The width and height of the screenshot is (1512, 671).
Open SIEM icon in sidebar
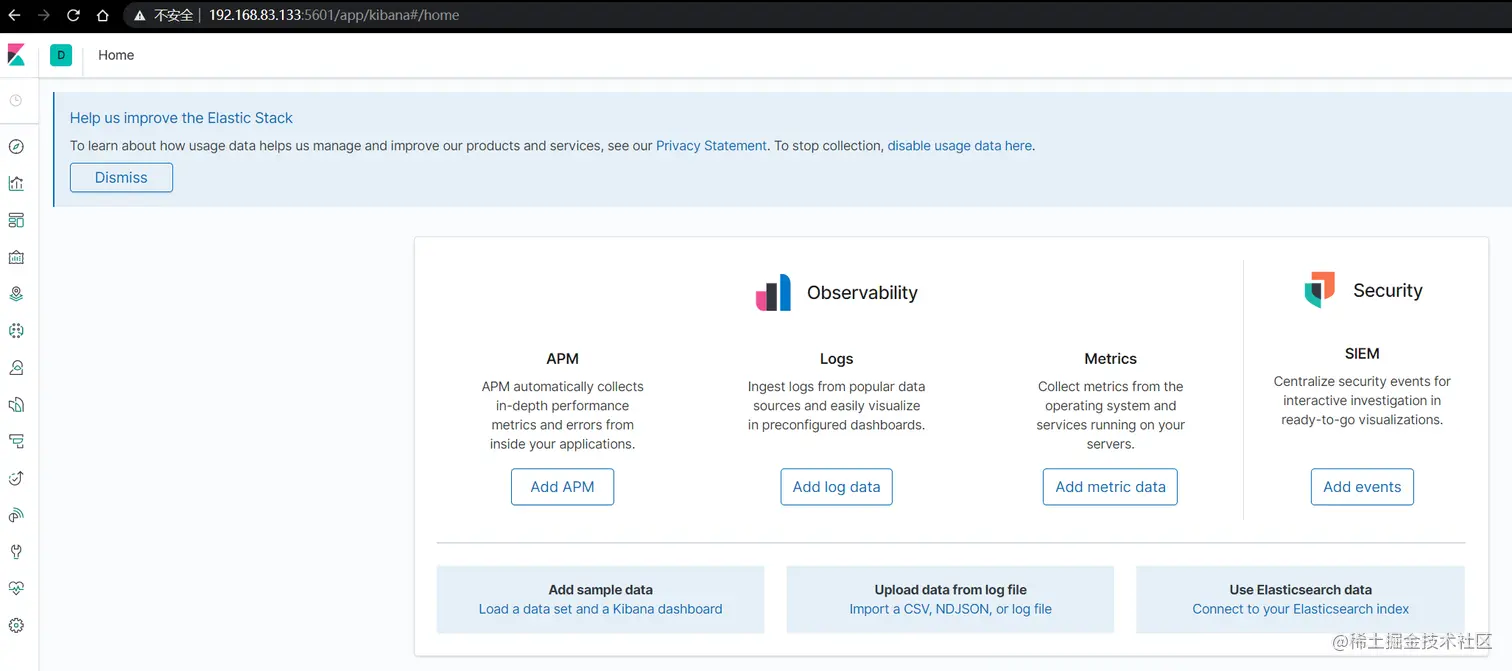pos(16,515)
